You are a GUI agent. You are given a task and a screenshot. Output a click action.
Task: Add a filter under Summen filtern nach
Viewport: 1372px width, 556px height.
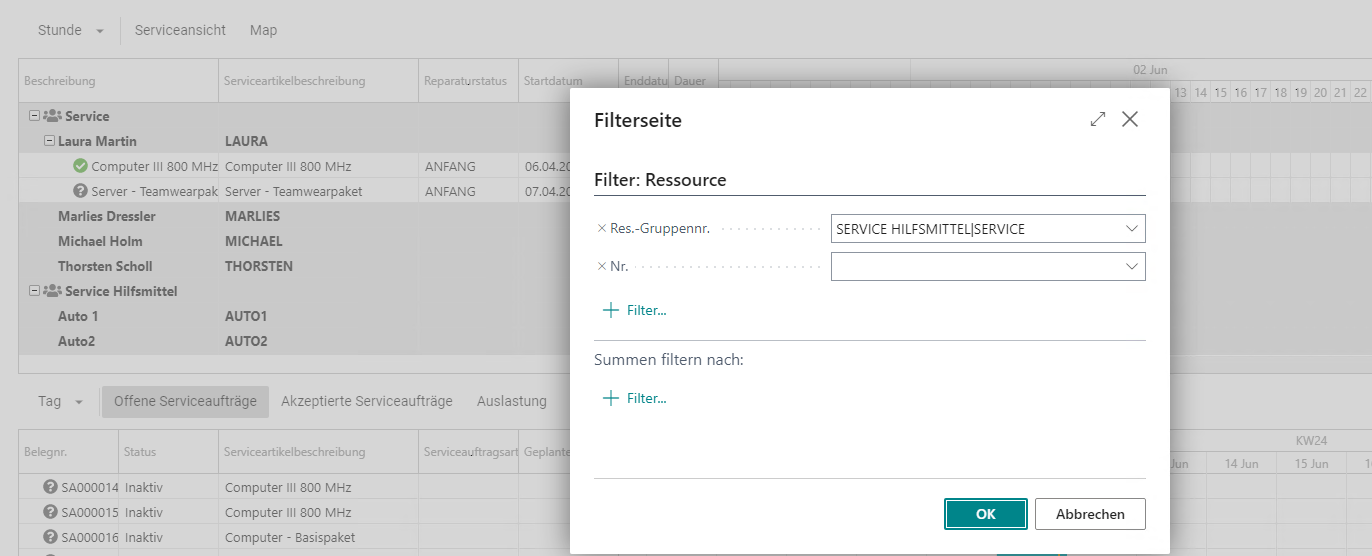point(635,398)
